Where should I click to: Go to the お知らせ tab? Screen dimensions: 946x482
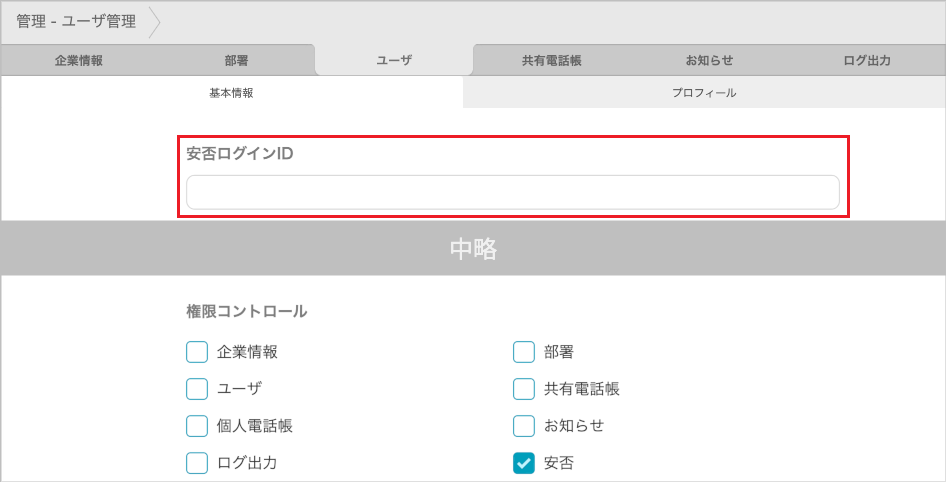[709, 60]
